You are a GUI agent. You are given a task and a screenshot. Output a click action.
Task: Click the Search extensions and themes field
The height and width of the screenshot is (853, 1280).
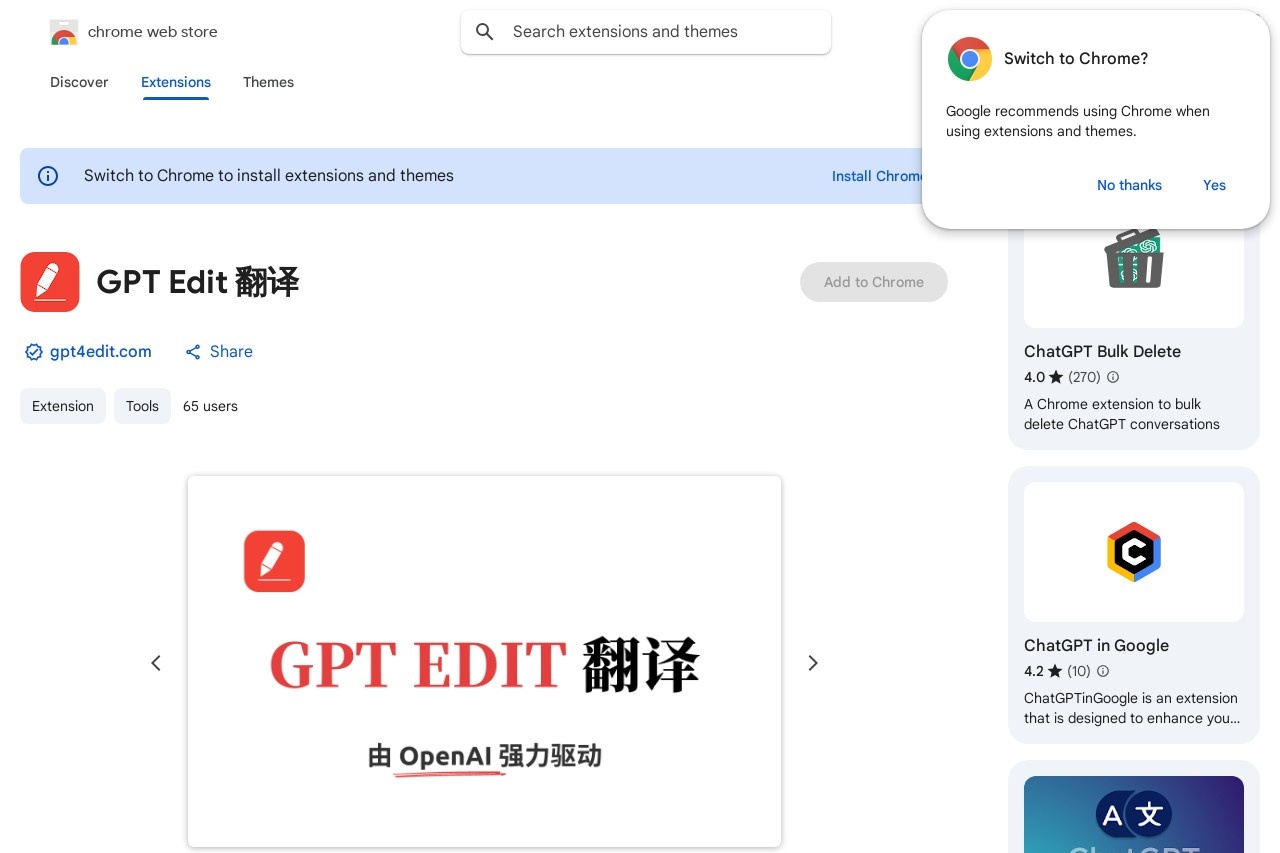pos(646,32)
